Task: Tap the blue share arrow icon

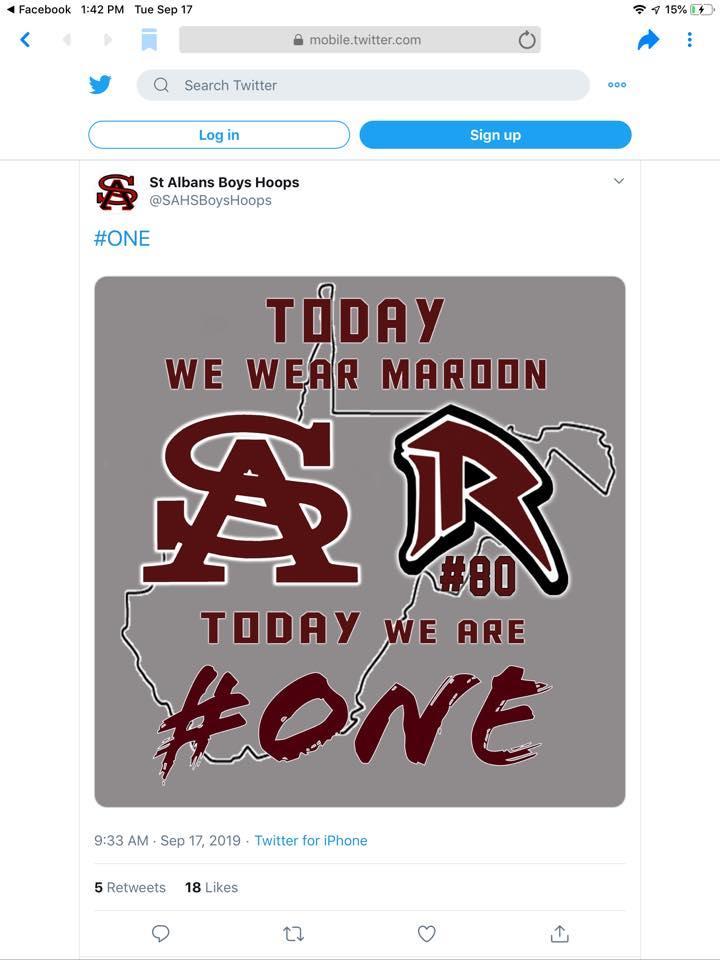Action: pyautogui.click(x=648, y=40)
